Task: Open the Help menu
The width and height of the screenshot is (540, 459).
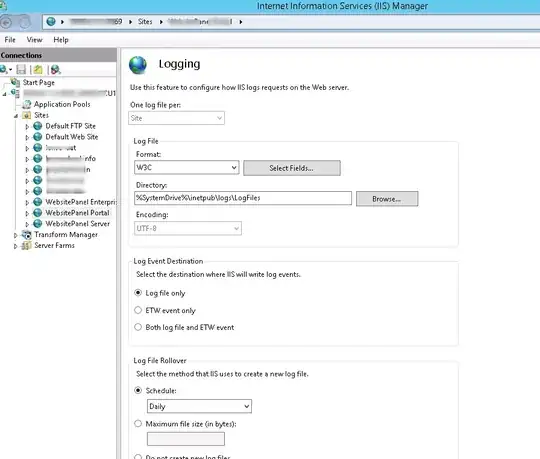Action: pos(61,40)
